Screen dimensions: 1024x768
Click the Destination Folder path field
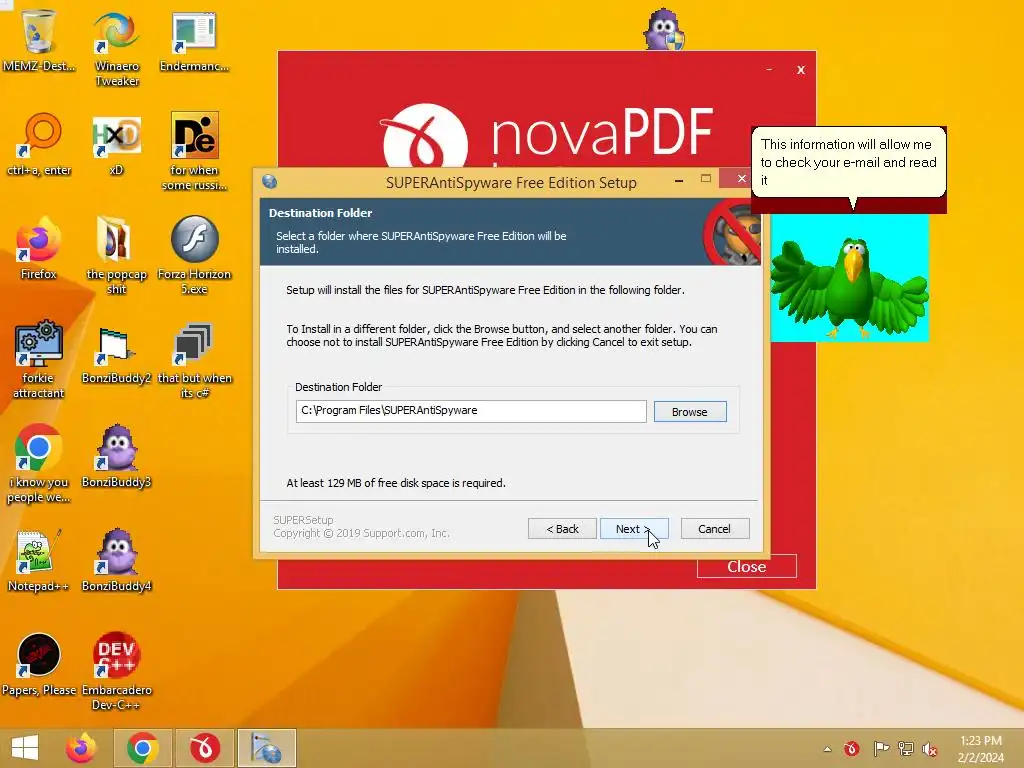point(471,411)
